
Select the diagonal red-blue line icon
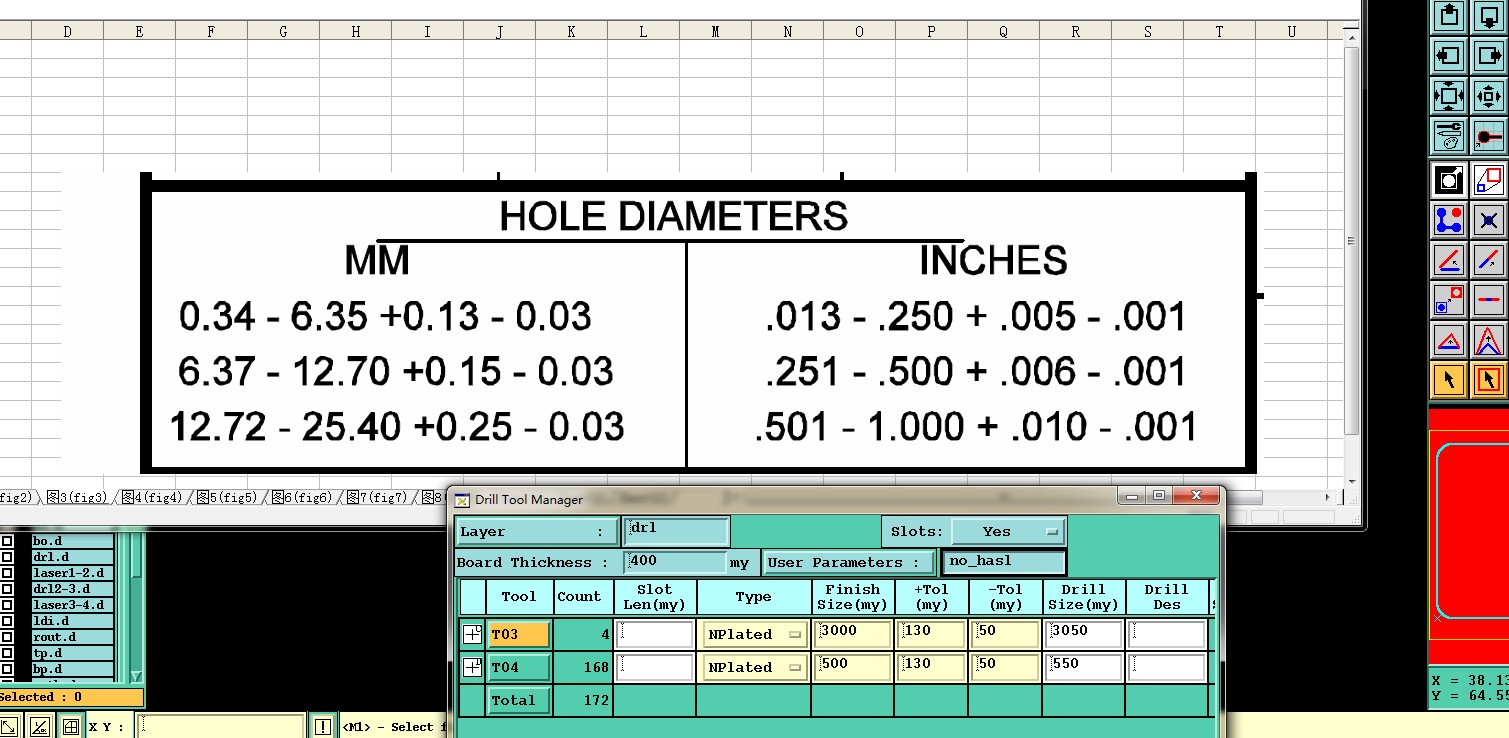pyautogui.click(x=1489, y=260)
